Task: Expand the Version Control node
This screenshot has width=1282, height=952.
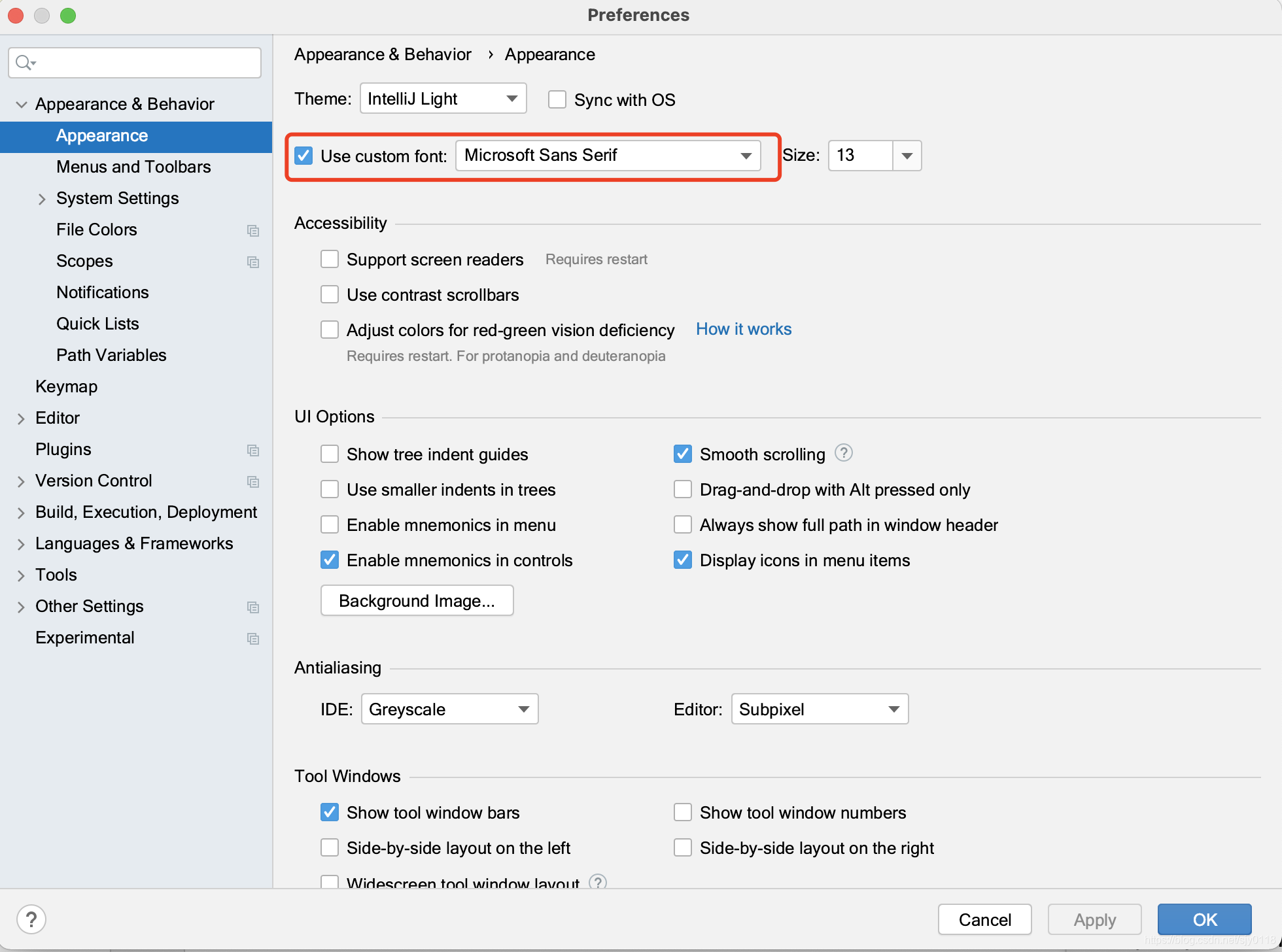Action: (x=21, y=481)
